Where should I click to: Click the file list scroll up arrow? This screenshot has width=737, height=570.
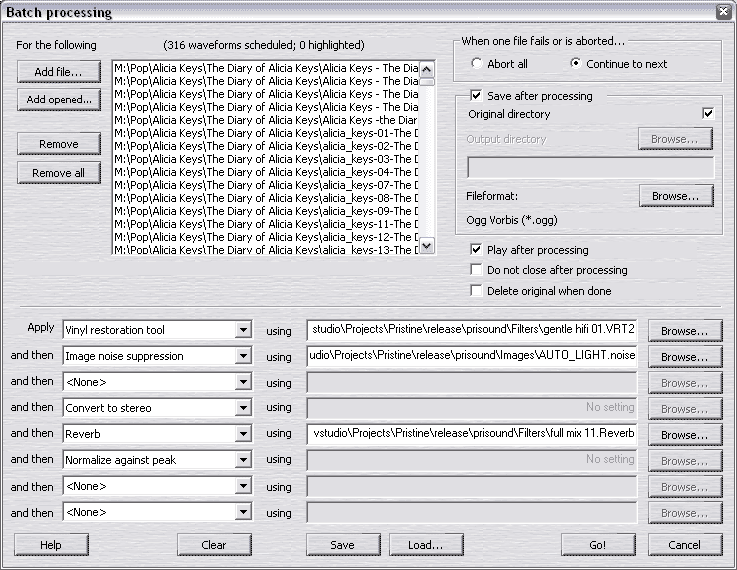426,70
